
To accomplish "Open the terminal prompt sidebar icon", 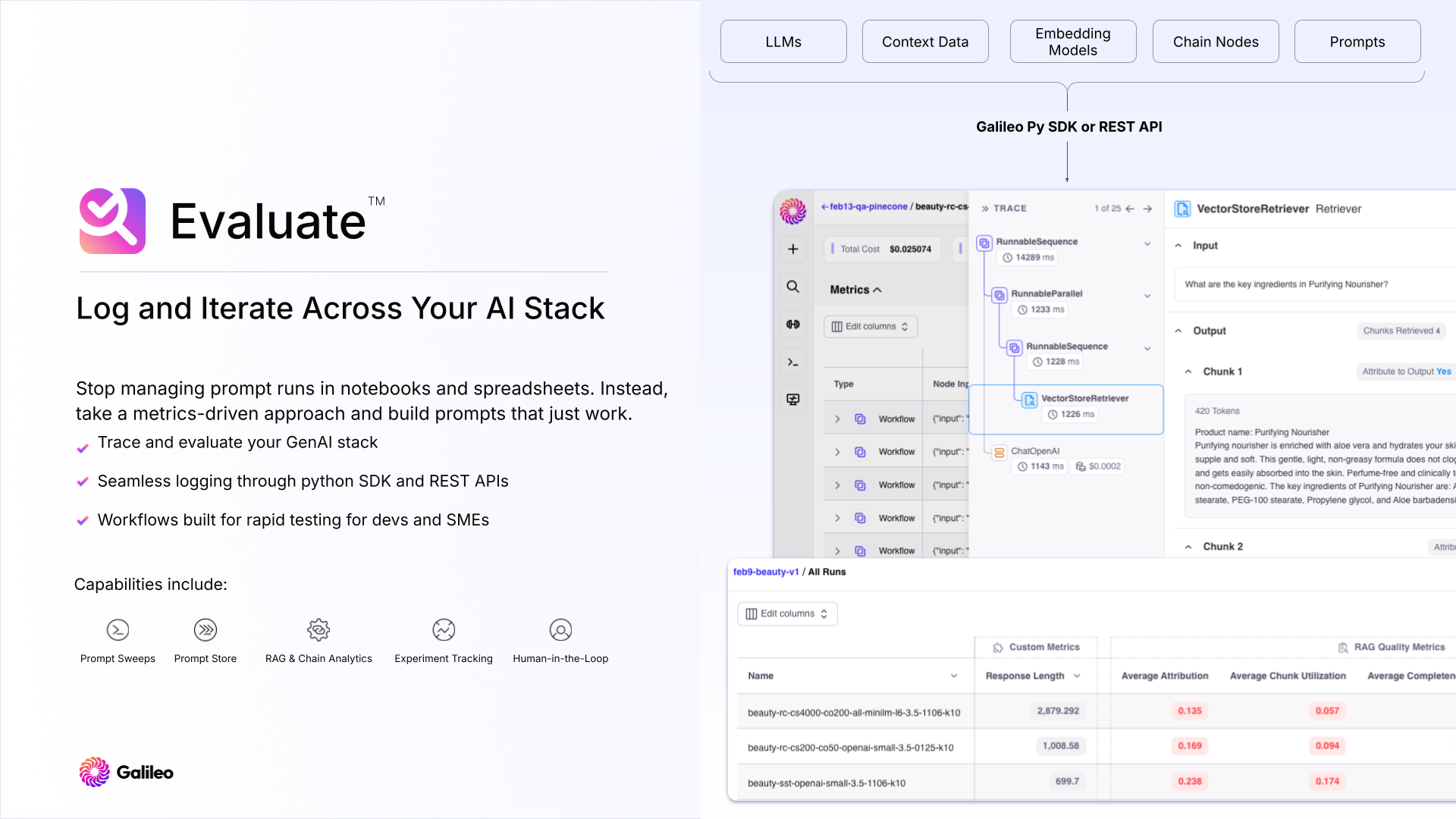I will pyautogui.click(x=792, y=362).
